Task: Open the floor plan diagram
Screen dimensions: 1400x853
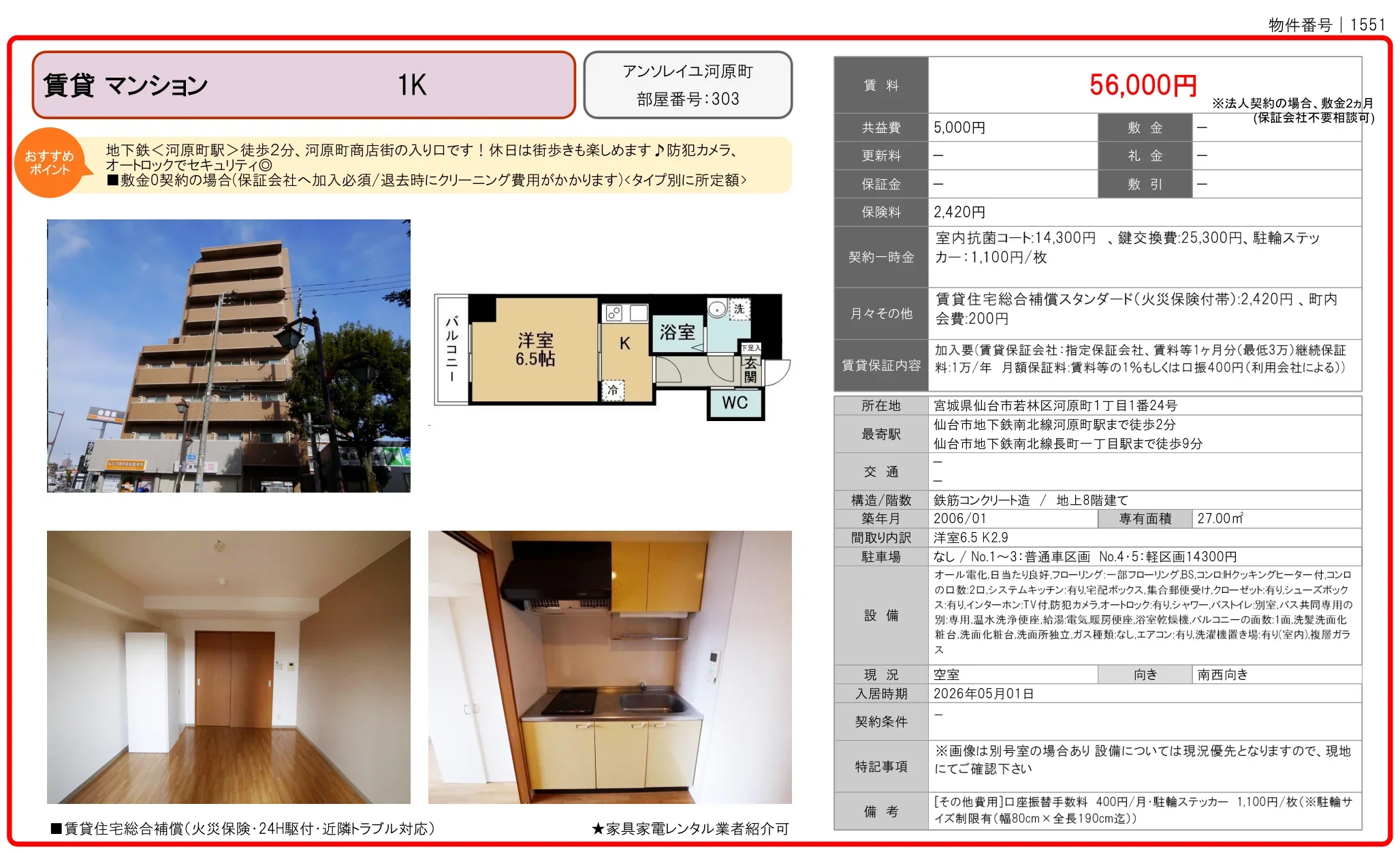Action: pos(612,356)
